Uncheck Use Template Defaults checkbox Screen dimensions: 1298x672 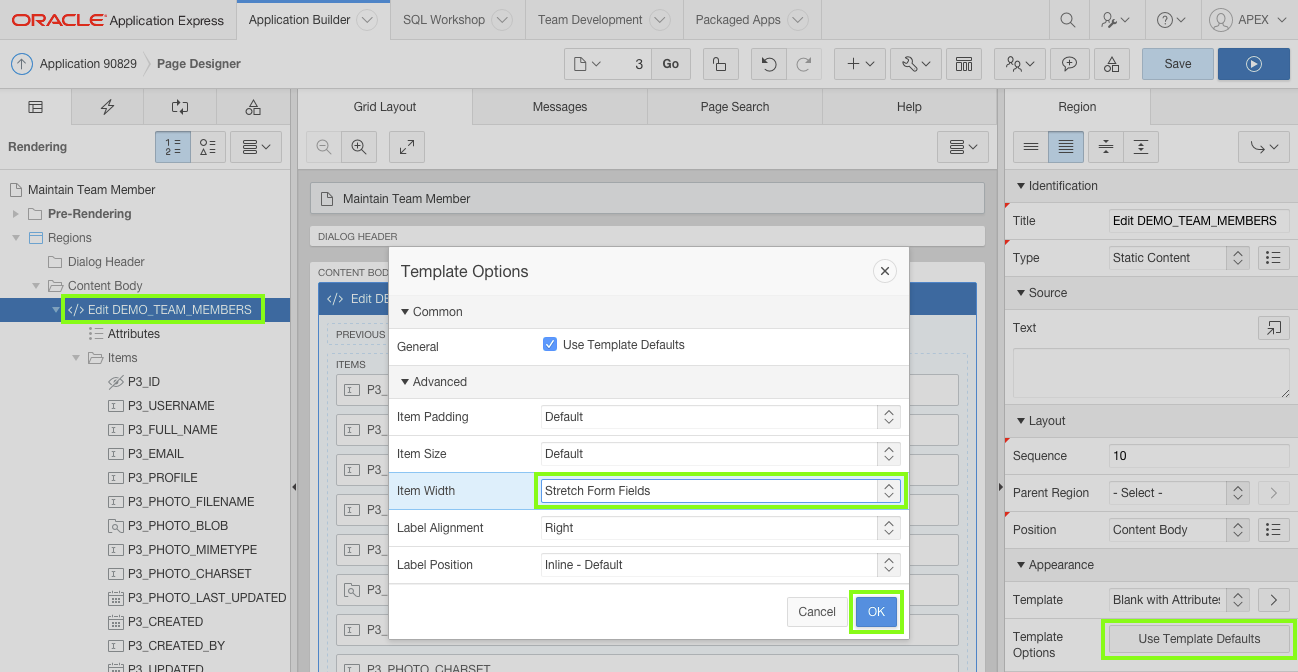(x=550, y=345)
